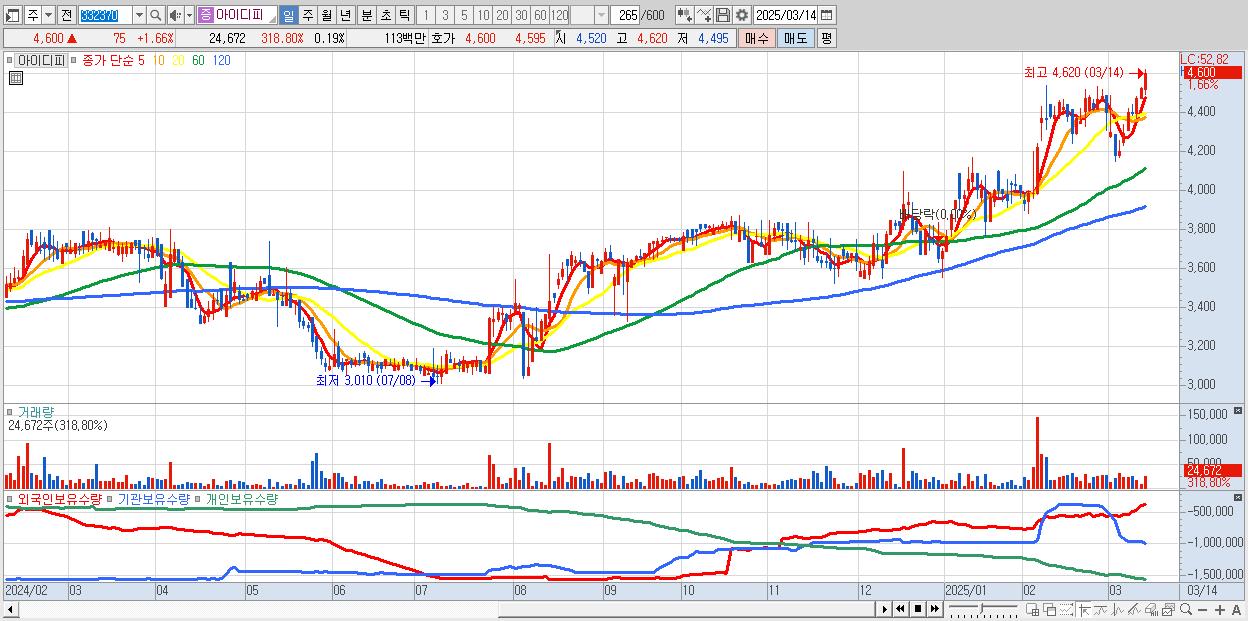This screenshot has height=621, width=1248.
Task: Click the candle count field 265
Action: point(627,15)
